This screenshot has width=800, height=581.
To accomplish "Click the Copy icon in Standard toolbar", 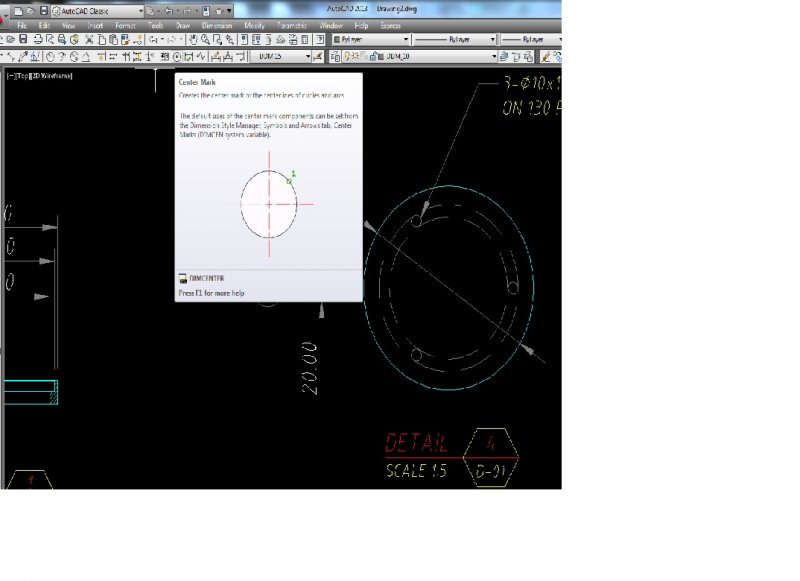I will [102, 39].
